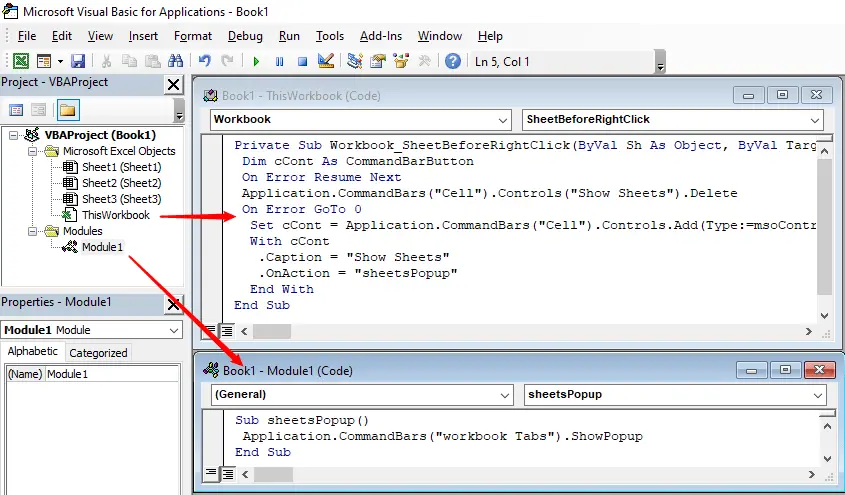Image resolution: width=845 pixels, height=495 pixels.
Task: Open the Tools menu
Action: (330, 36)
